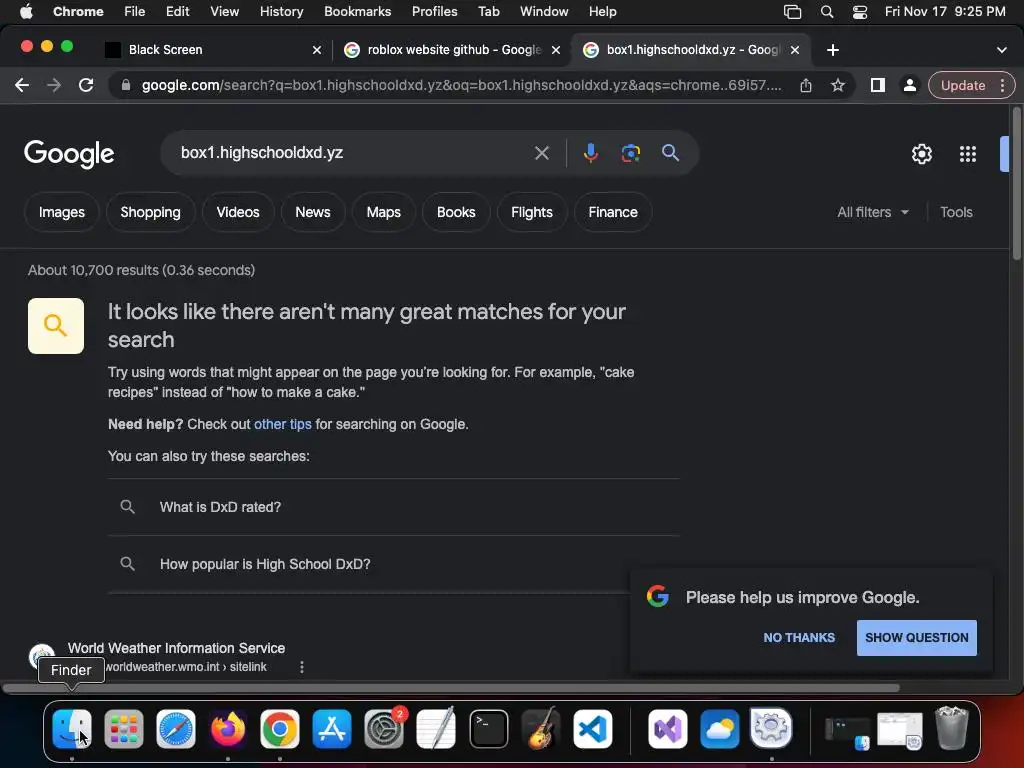The image size is (1024, 768).
Task: Filter results by Flights
Action: pyautogui.click(x=532, y=212)
